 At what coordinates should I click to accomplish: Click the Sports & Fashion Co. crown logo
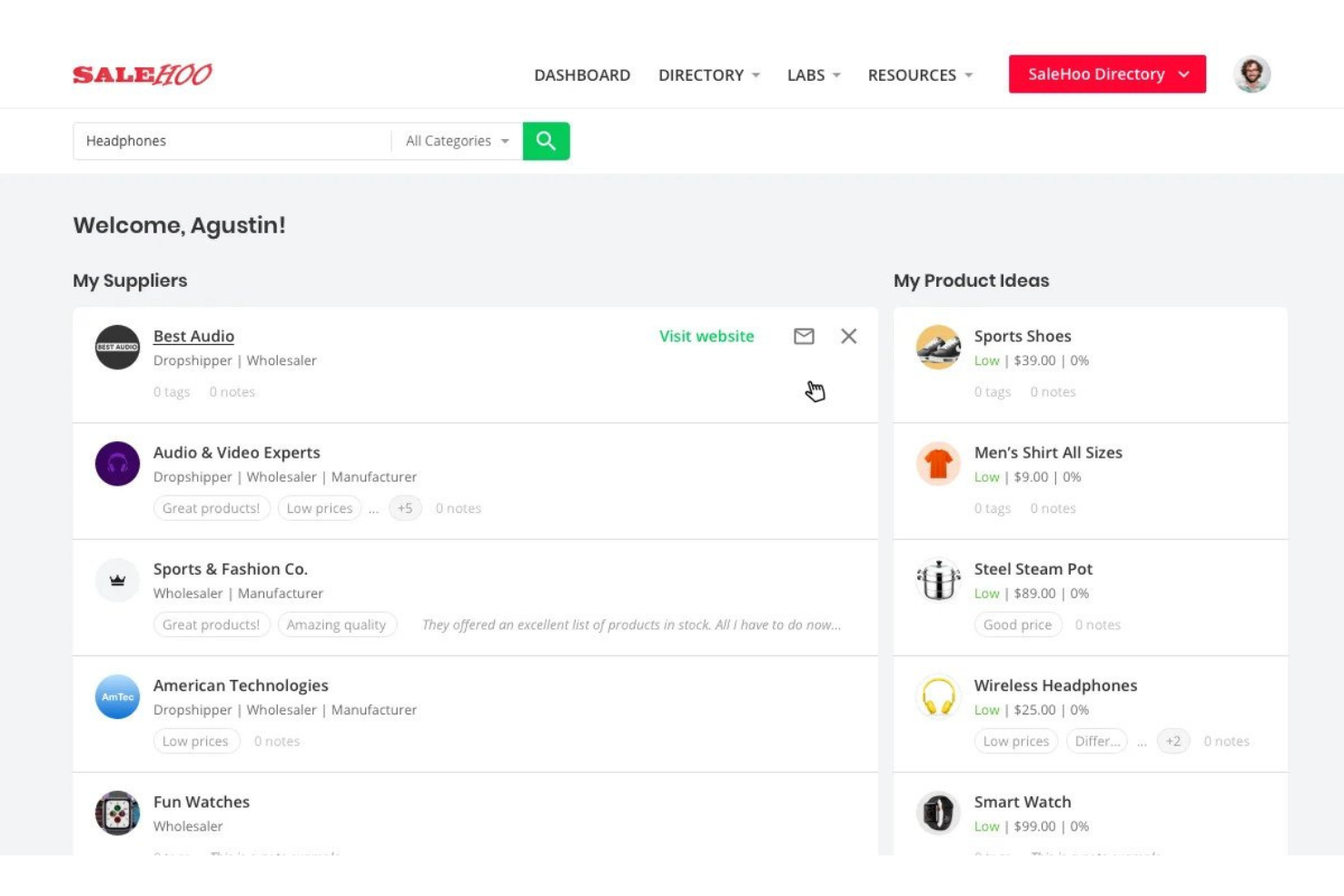(x=118, y=580)
